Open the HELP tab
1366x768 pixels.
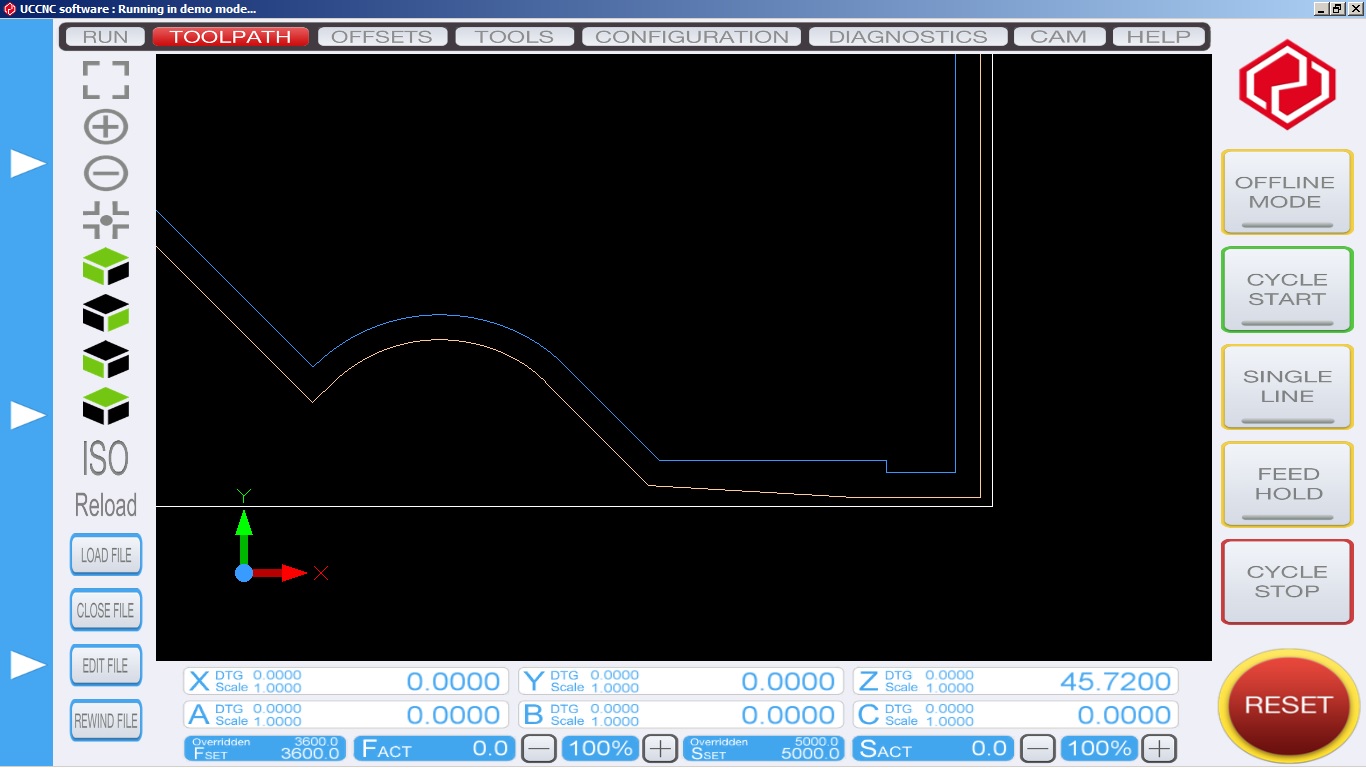tap(1159, 37)
